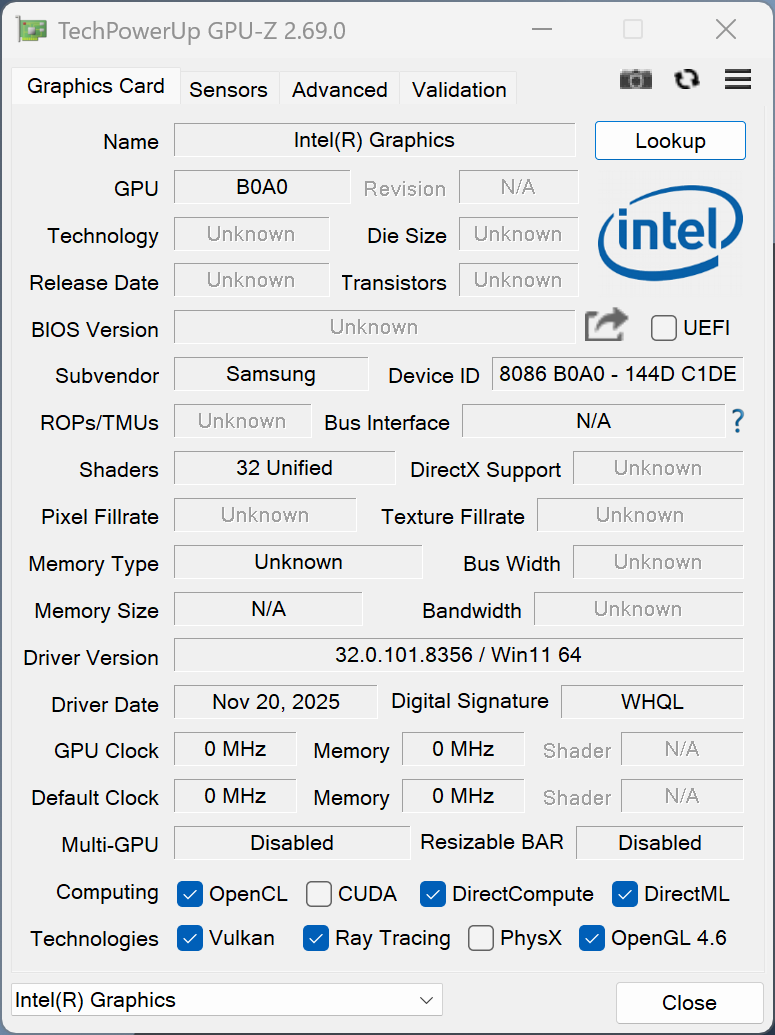Switch to the Sensors tab
This screenshot has height=1035, width=775.
coord(228,90)
